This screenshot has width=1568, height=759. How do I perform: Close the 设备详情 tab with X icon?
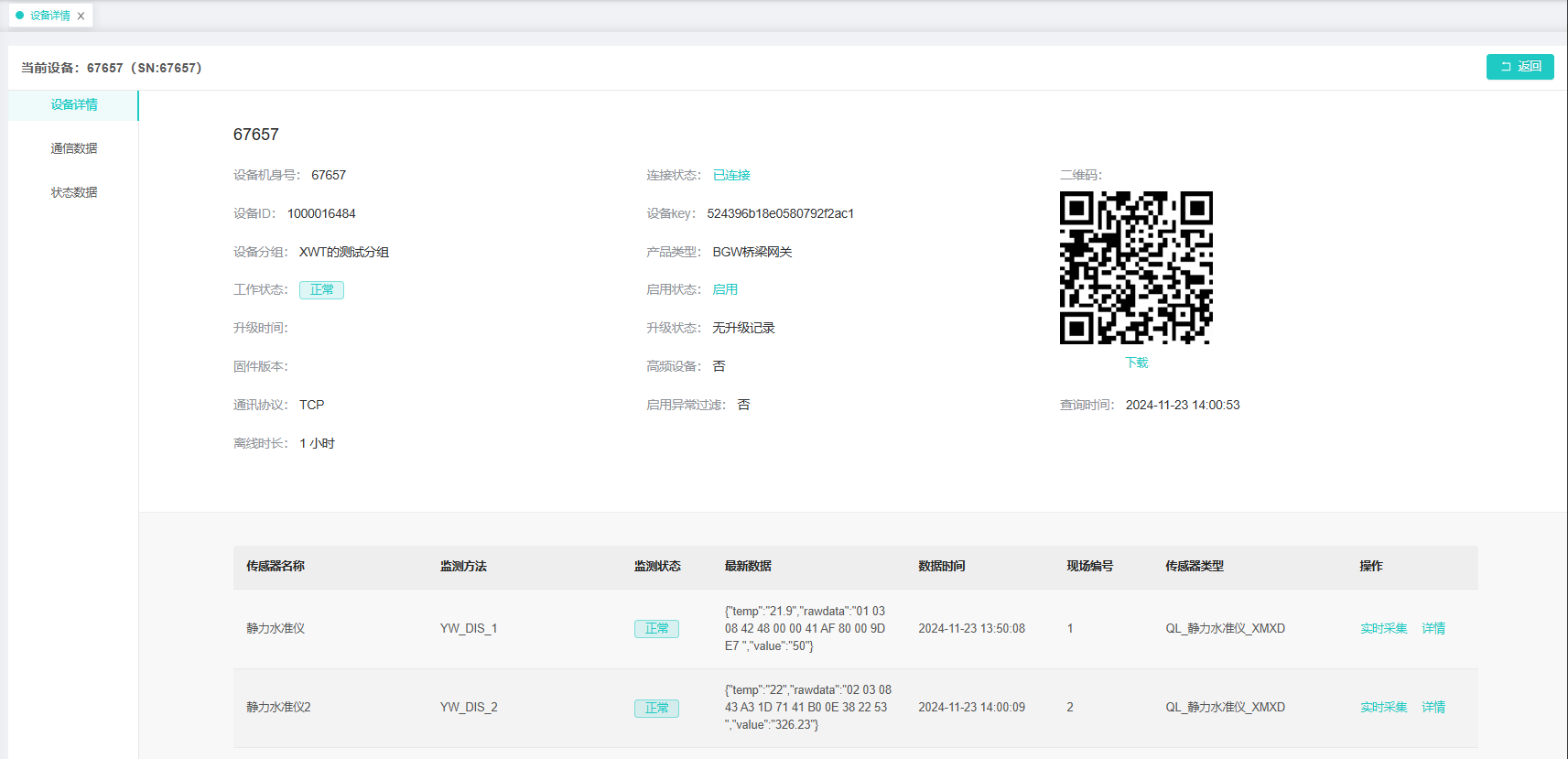pyautogui.click(x=81, y=16)
